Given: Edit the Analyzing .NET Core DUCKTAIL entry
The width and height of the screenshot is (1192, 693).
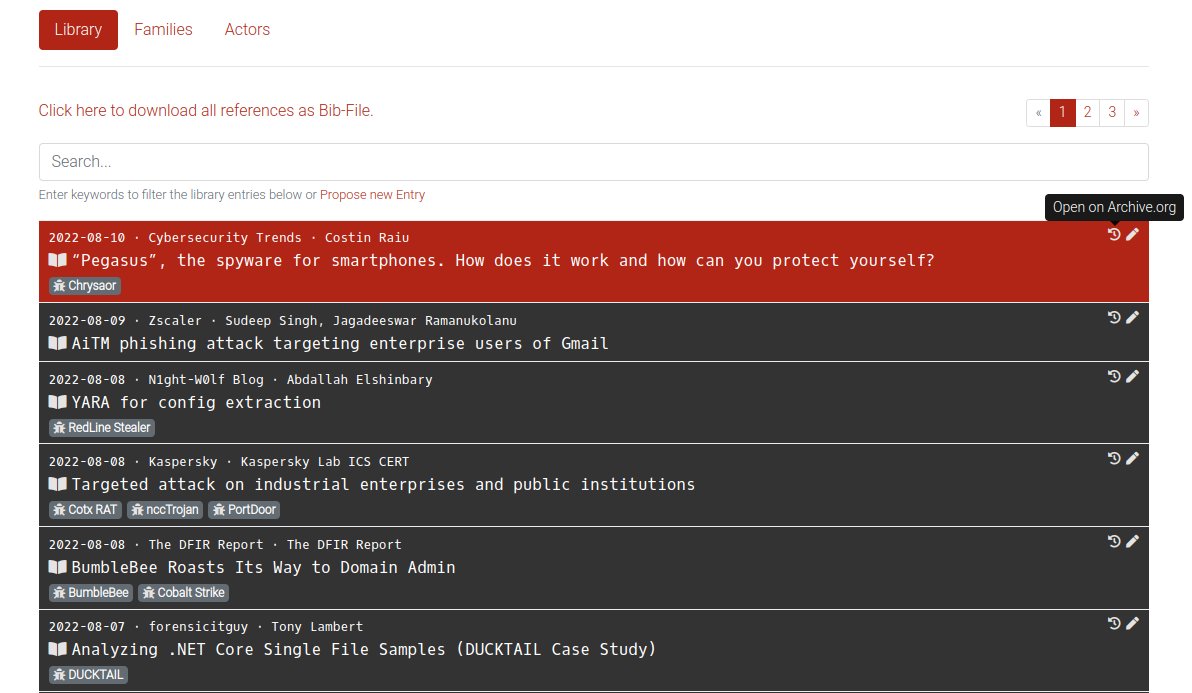Looking at the screenshot, I should tap(1132, 623).
